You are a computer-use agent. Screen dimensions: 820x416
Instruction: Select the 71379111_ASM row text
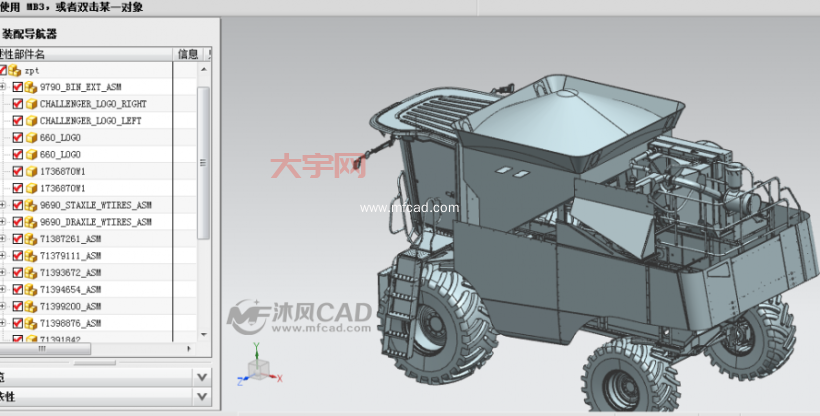click(71, 256)
